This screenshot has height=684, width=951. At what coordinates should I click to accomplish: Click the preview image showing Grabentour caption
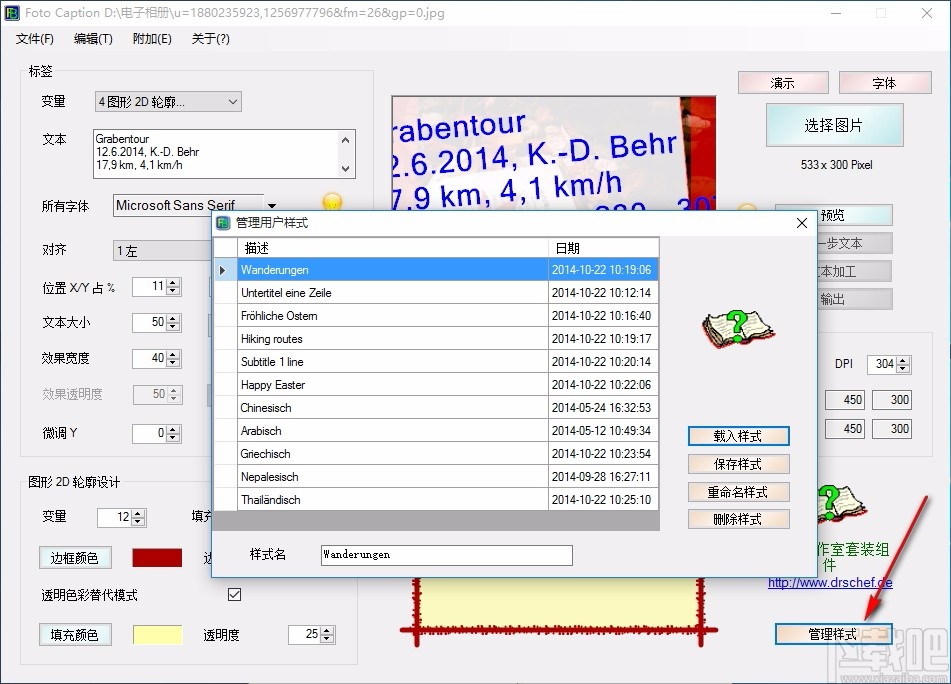coord(554,153)
